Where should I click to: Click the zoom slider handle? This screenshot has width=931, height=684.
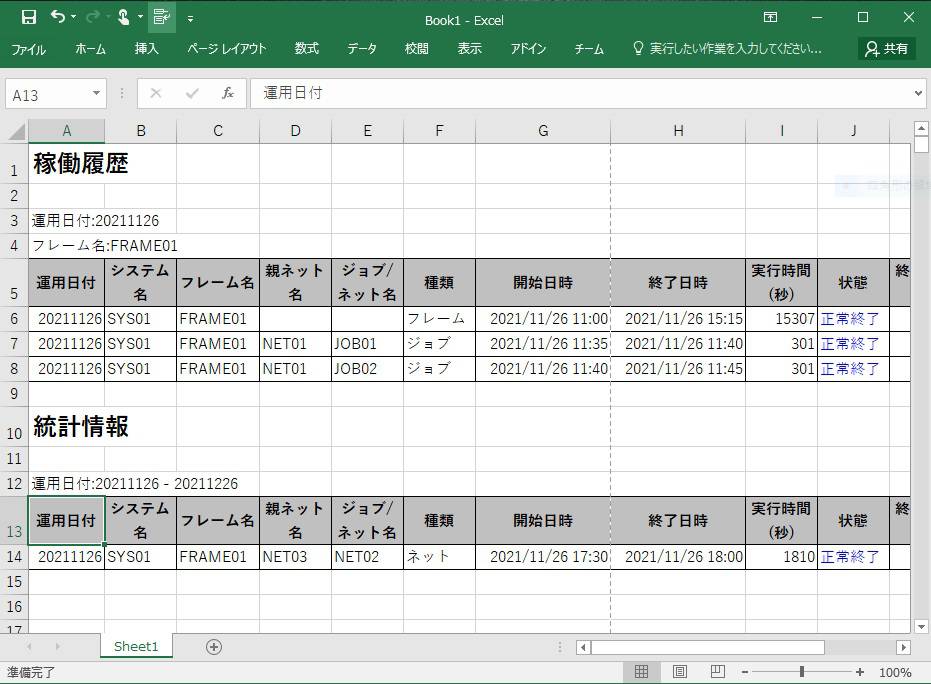click(802, 672)
